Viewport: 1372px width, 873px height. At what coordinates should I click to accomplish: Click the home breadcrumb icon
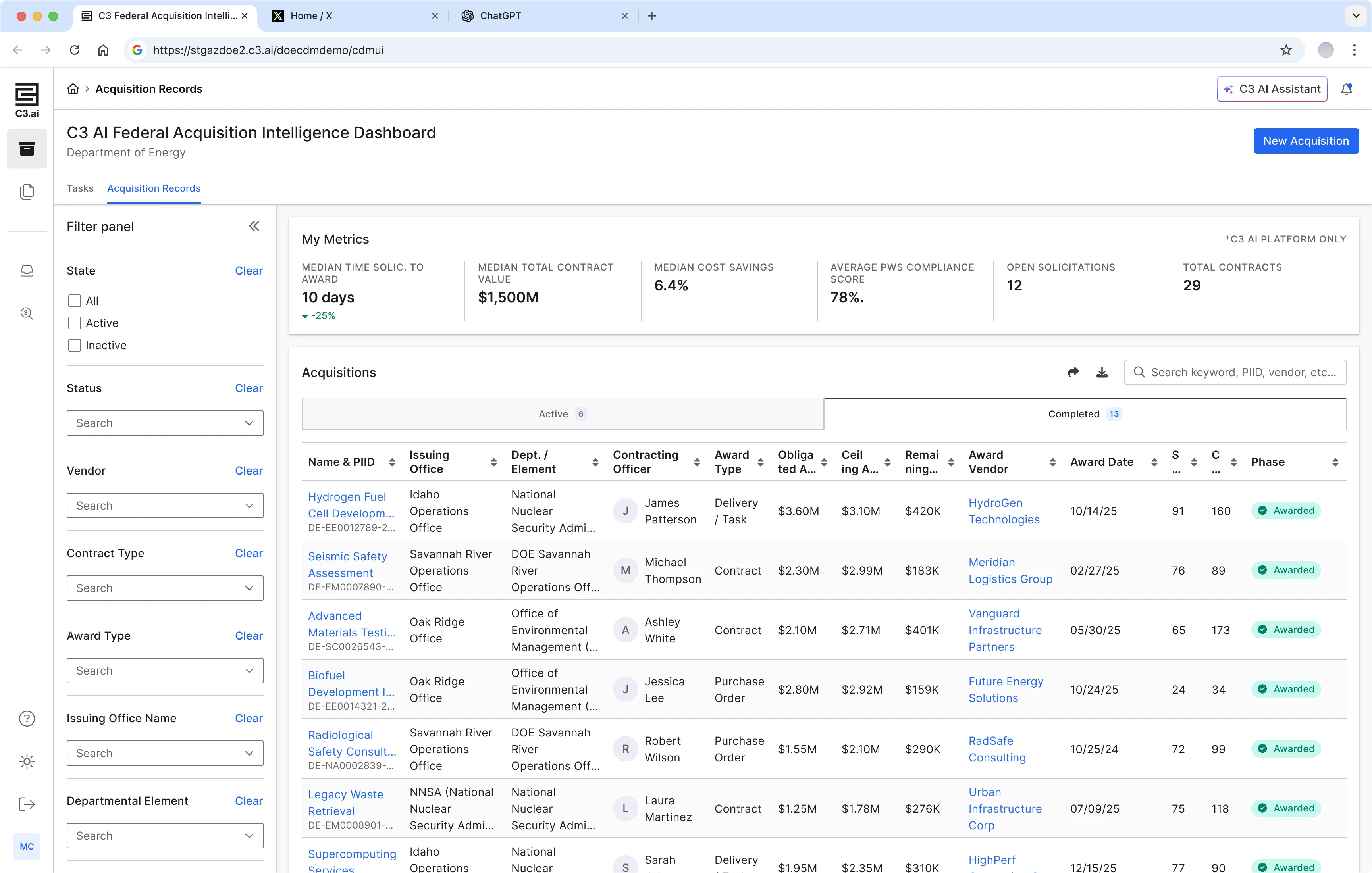(x=73, y=89)
